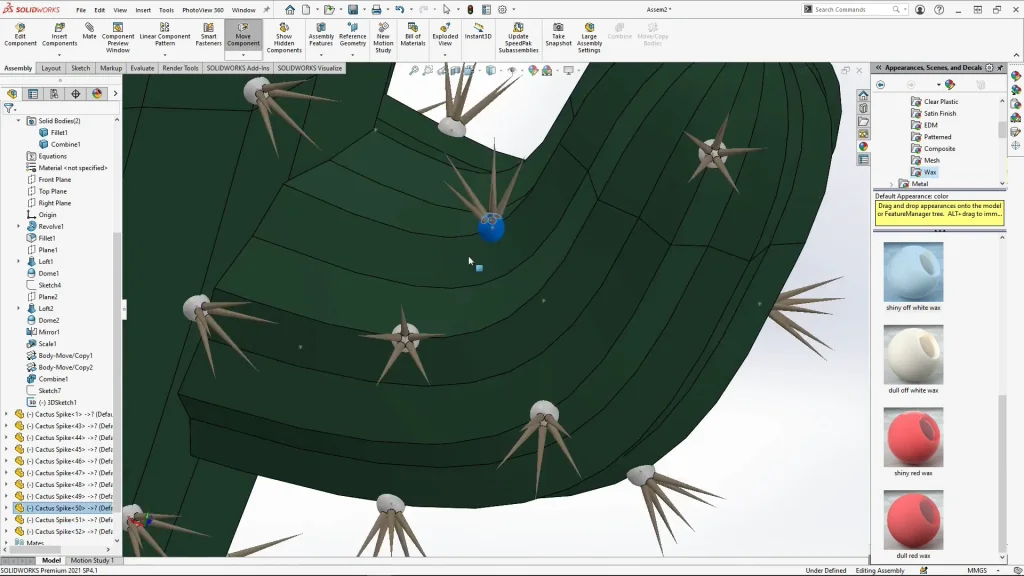Open the Bill of Materials tool
The width and height of the screenshot is (1024, 576).
(413, 31)
